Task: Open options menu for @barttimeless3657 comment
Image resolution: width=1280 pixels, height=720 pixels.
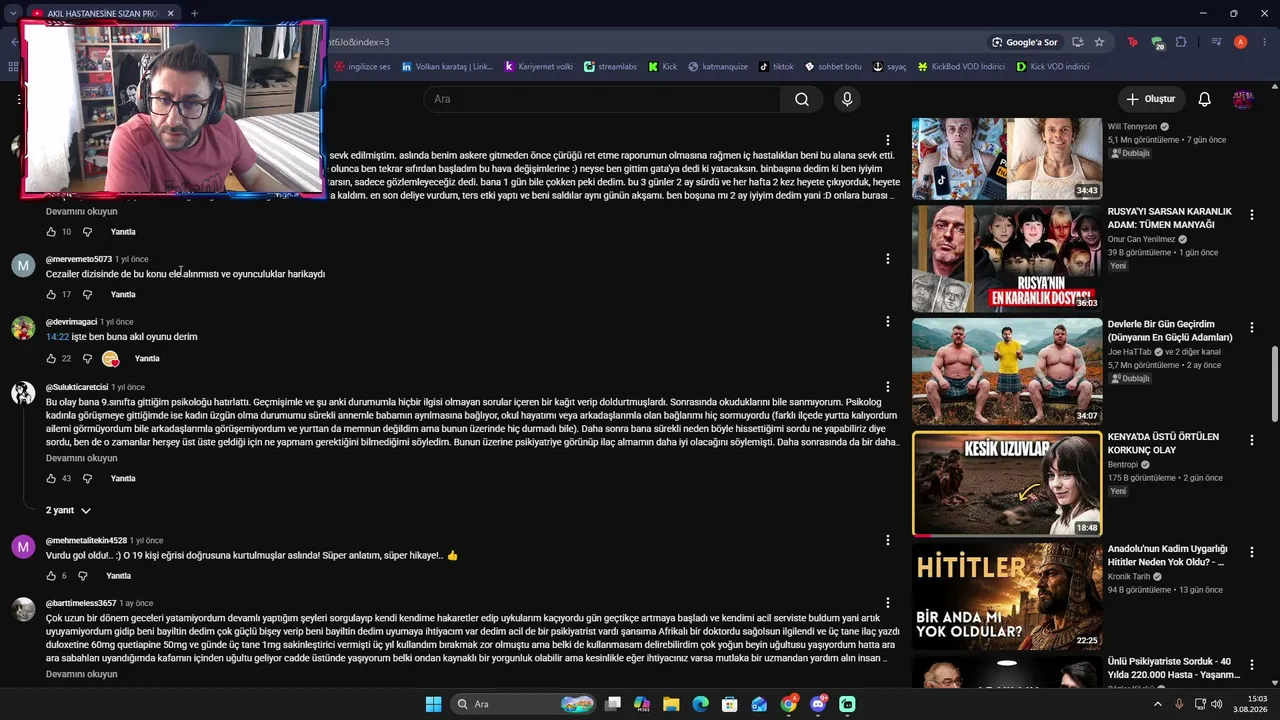Action: tap(887, 603)
